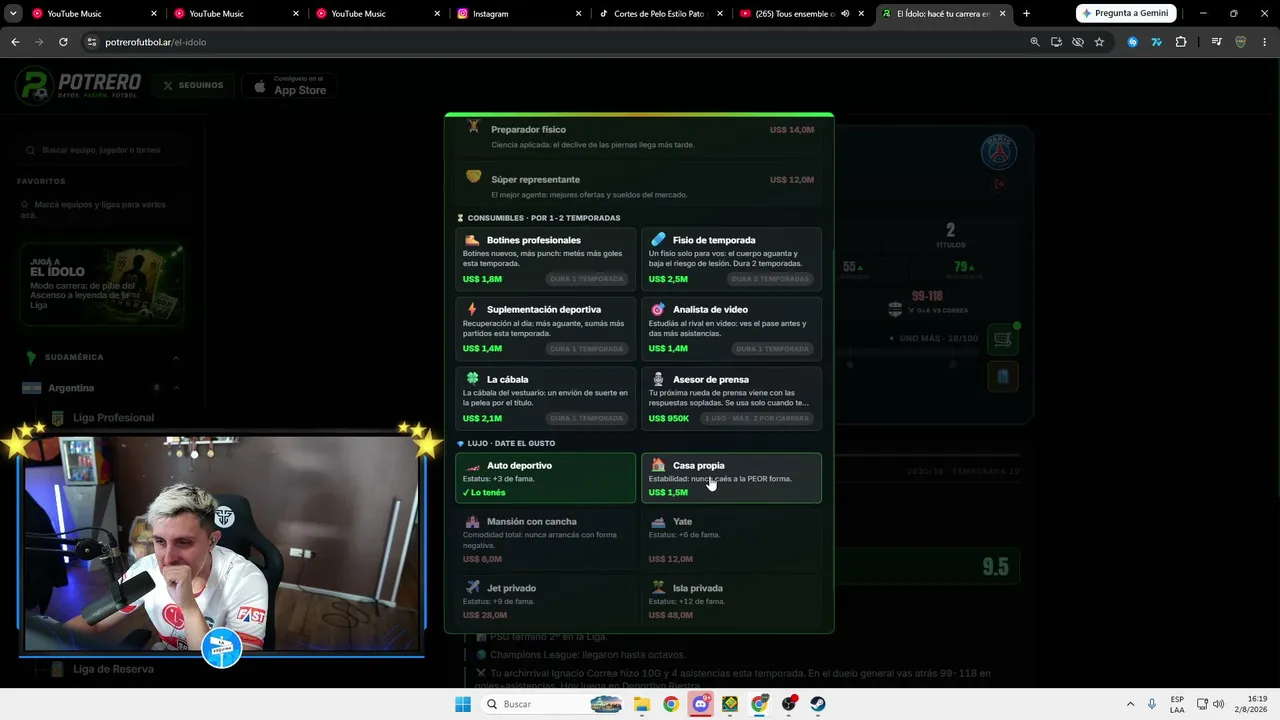Open the El Ídolo game promo card
The width and height of the screenshot is (1280, 720).
click(101, 285)
